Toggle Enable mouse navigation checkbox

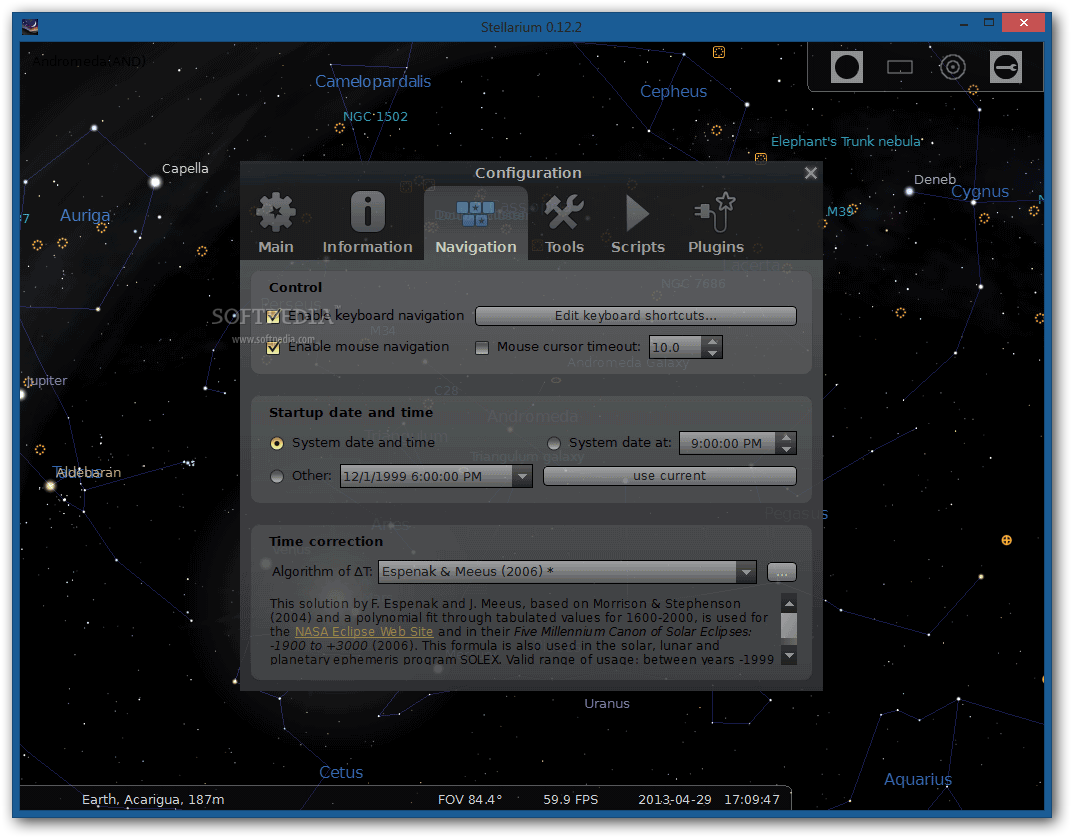273,348
